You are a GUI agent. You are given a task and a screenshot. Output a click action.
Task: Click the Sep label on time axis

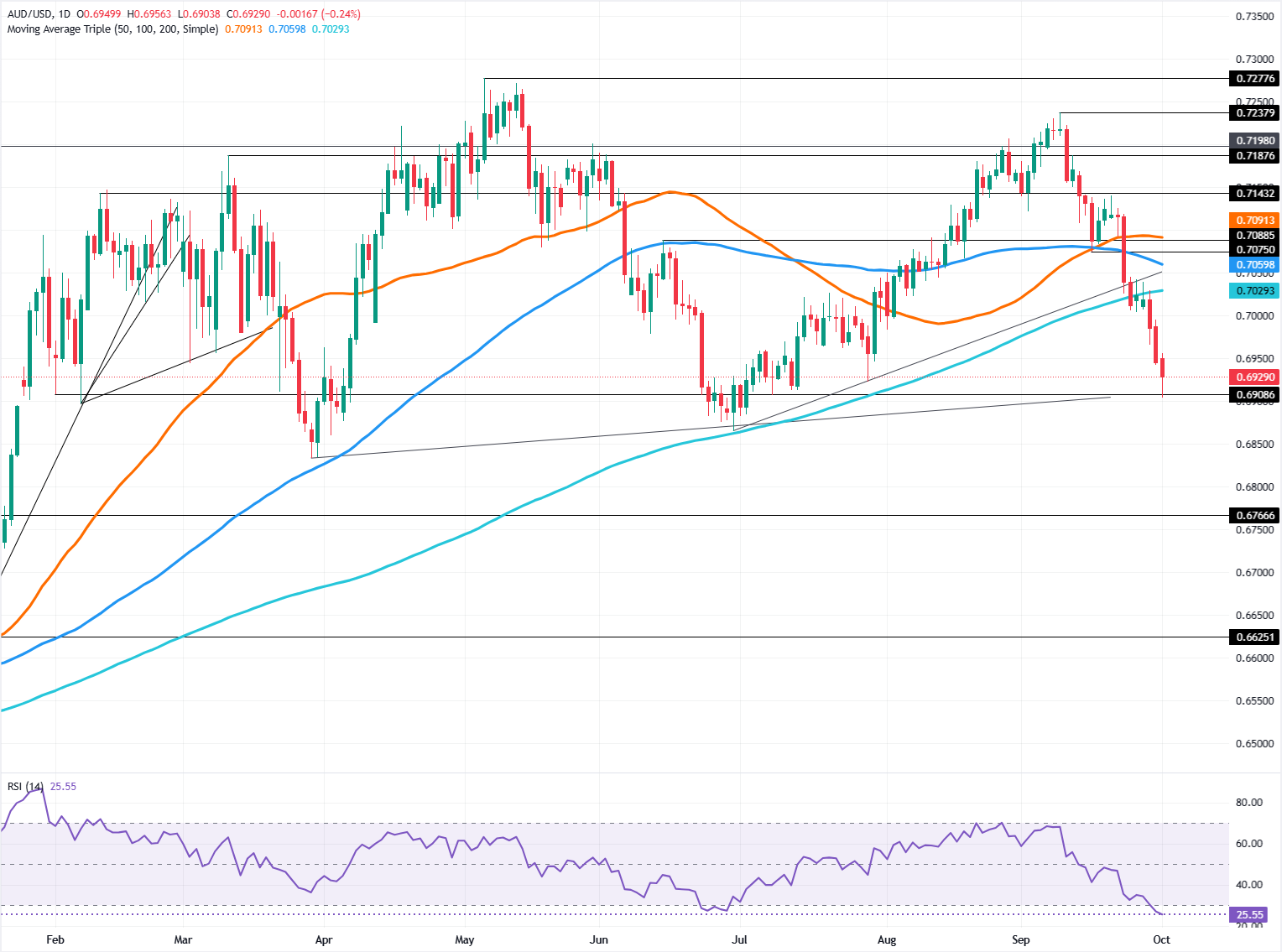click(x=1020, y=939)
